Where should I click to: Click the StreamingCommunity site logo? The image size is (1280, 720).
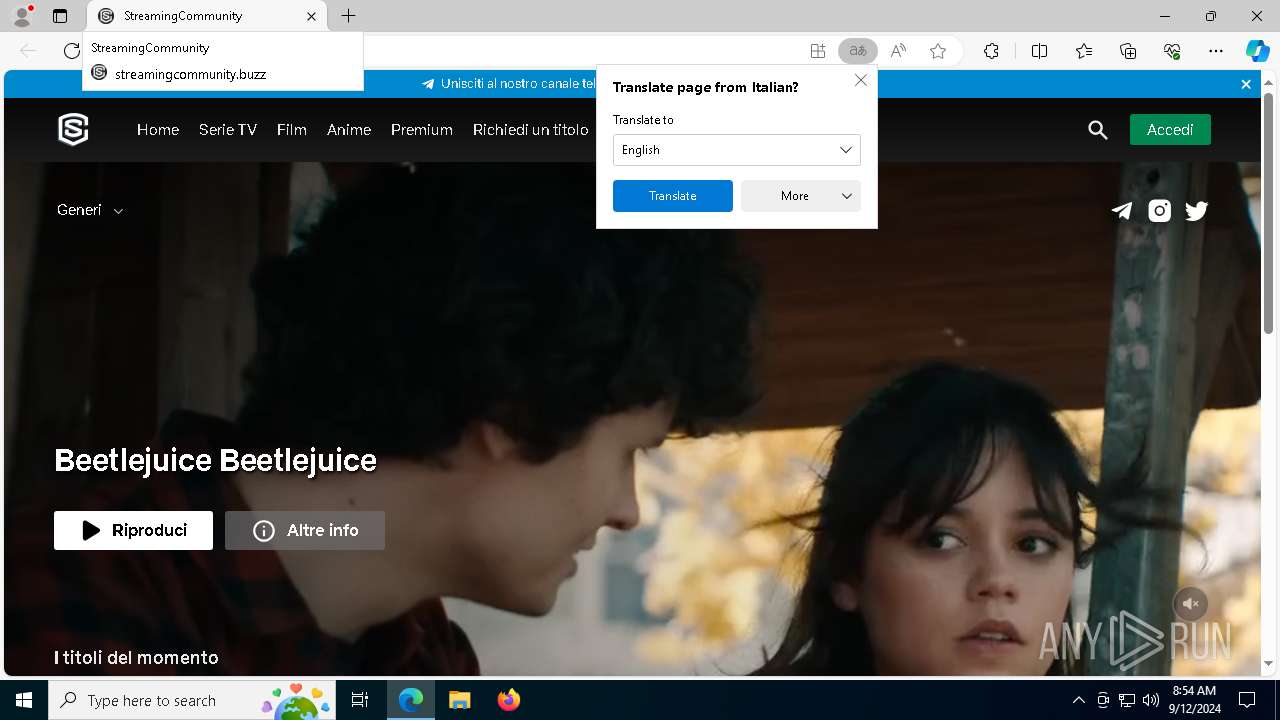73,129
